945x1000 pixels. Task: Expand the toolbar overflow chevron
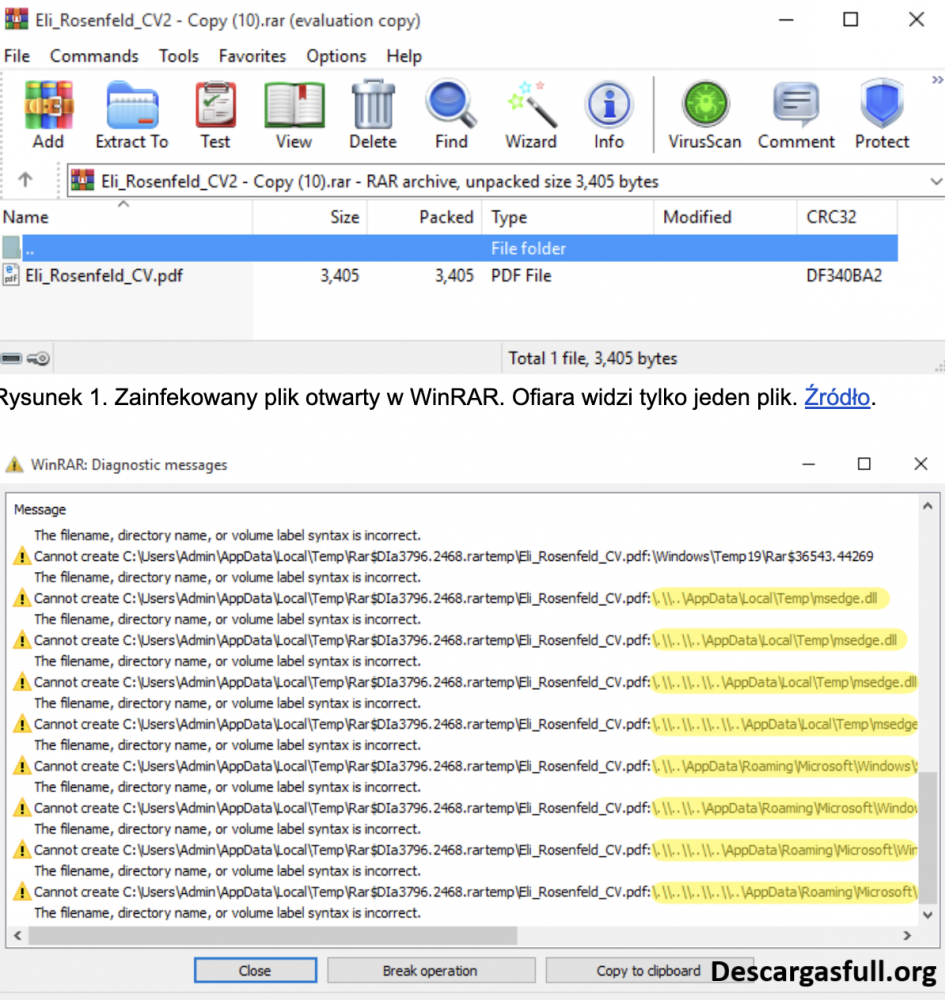(936, 78)
